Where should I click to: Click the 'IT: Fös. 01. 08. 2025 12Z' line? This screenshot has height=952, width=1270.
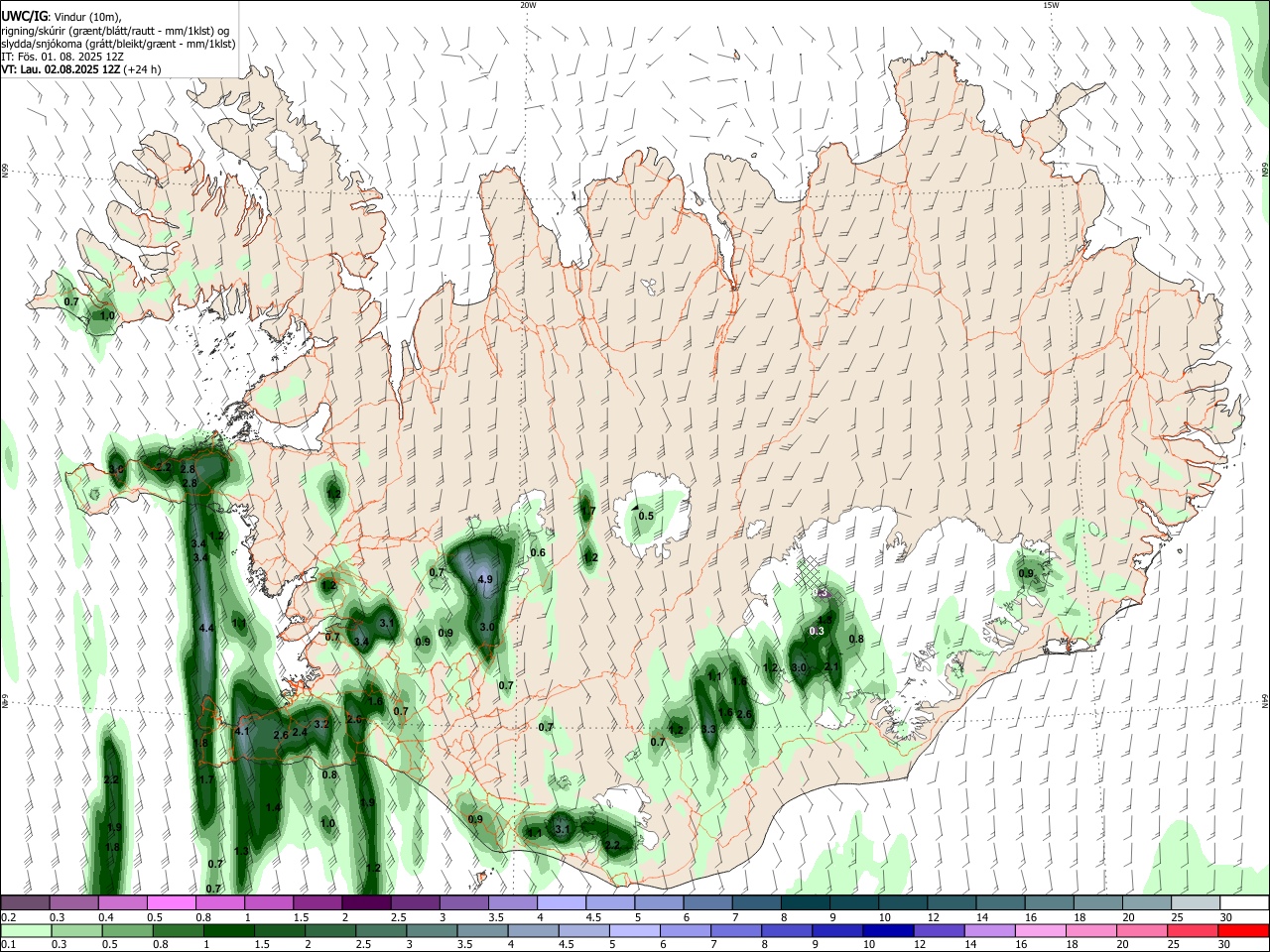[63, 57]
